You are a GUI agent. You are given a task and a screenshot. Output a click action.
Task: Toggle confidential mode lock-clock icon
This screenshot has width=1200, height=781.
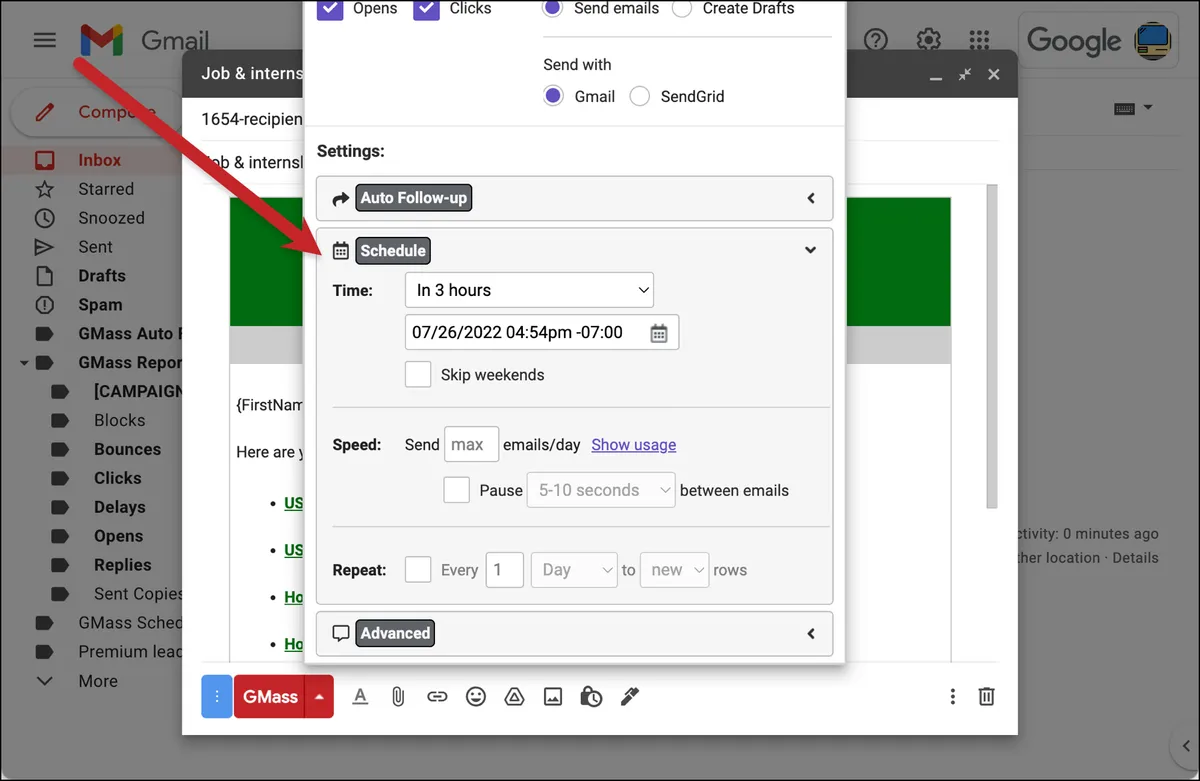591,697
